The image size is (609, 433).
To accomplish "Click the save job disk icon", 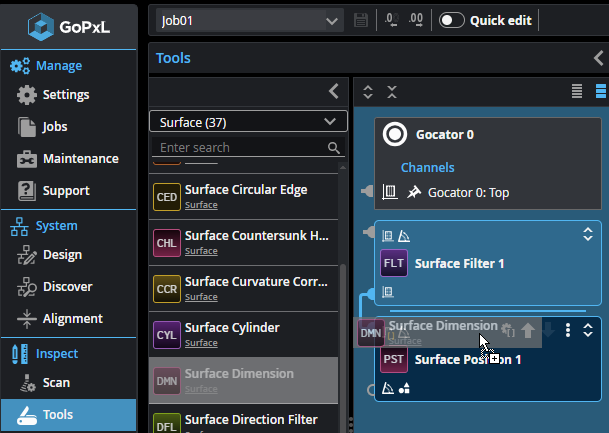I will click(362, 20).
